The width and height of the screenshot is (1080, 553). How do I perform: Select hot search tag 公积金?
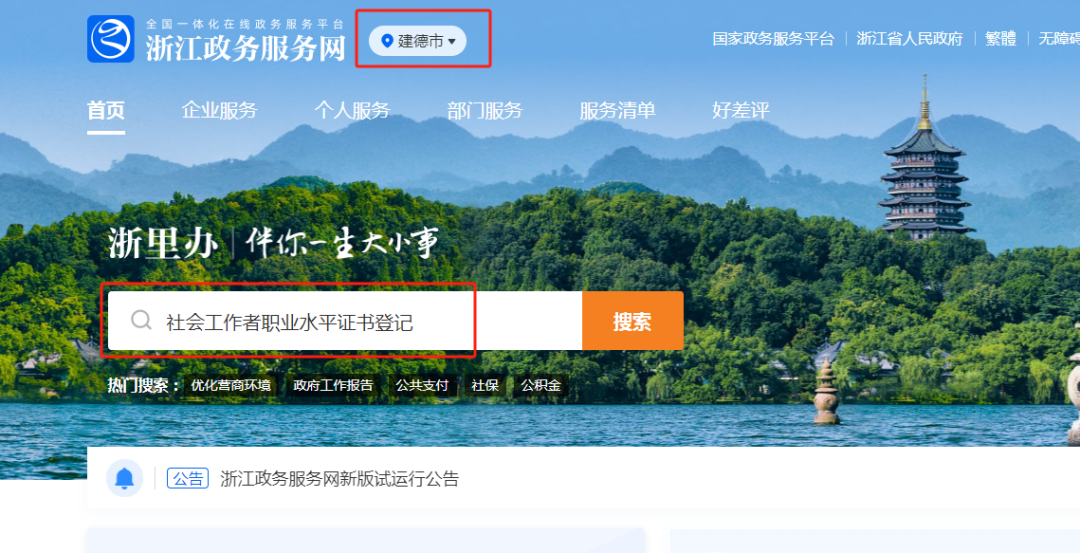[541, 386]
